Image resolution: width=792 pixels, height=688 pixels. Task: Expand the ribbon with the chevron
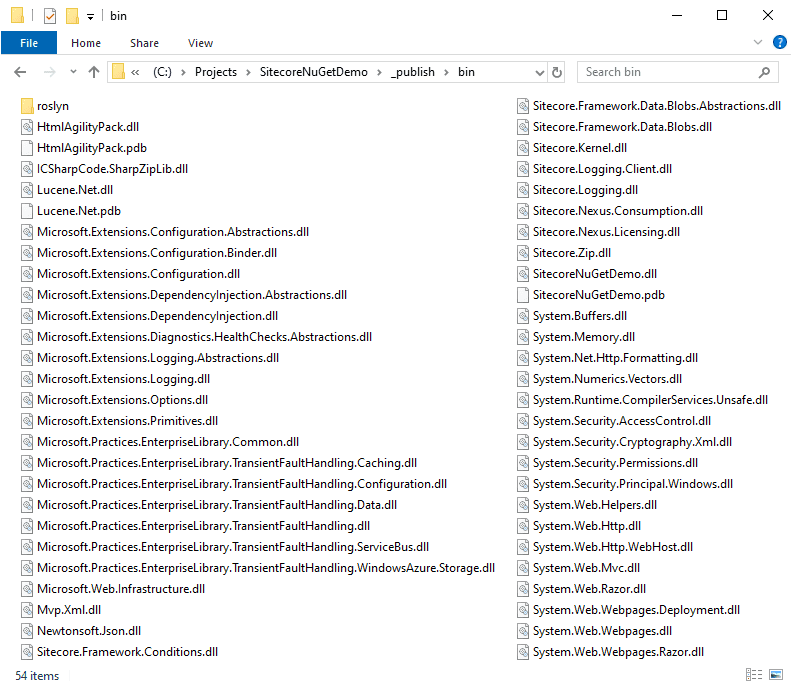757,43
